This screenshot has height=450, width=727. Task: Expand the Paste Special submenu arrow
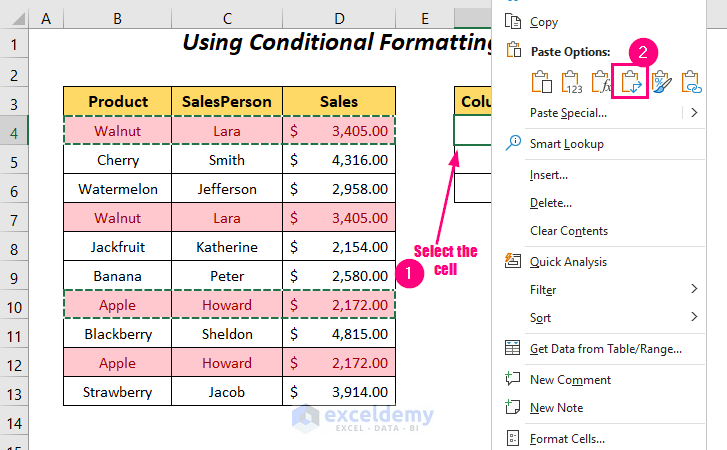pos(694,113)
